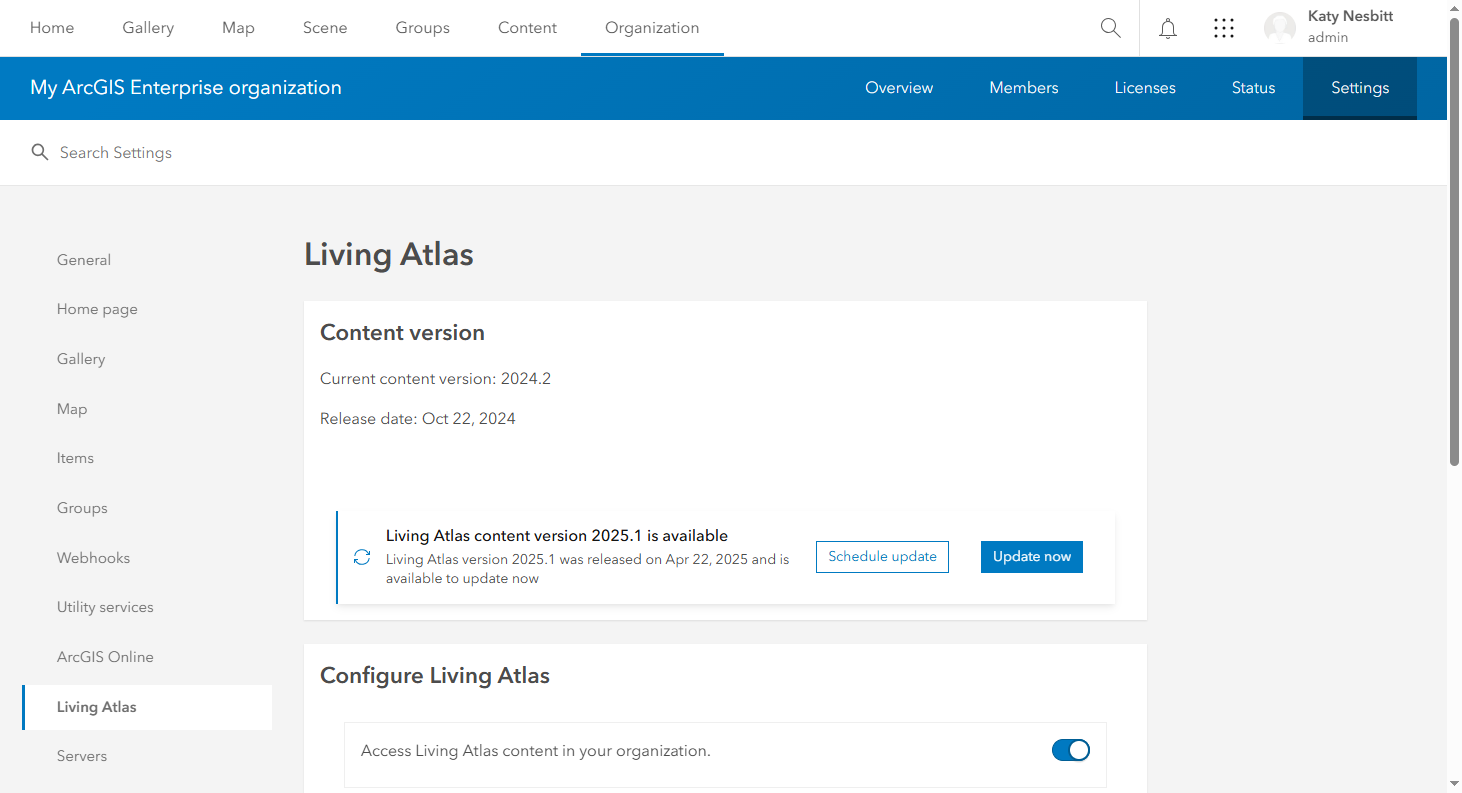Disable access to Living Atlas content
1462x793 pixels.
[x=1071, y=750]
